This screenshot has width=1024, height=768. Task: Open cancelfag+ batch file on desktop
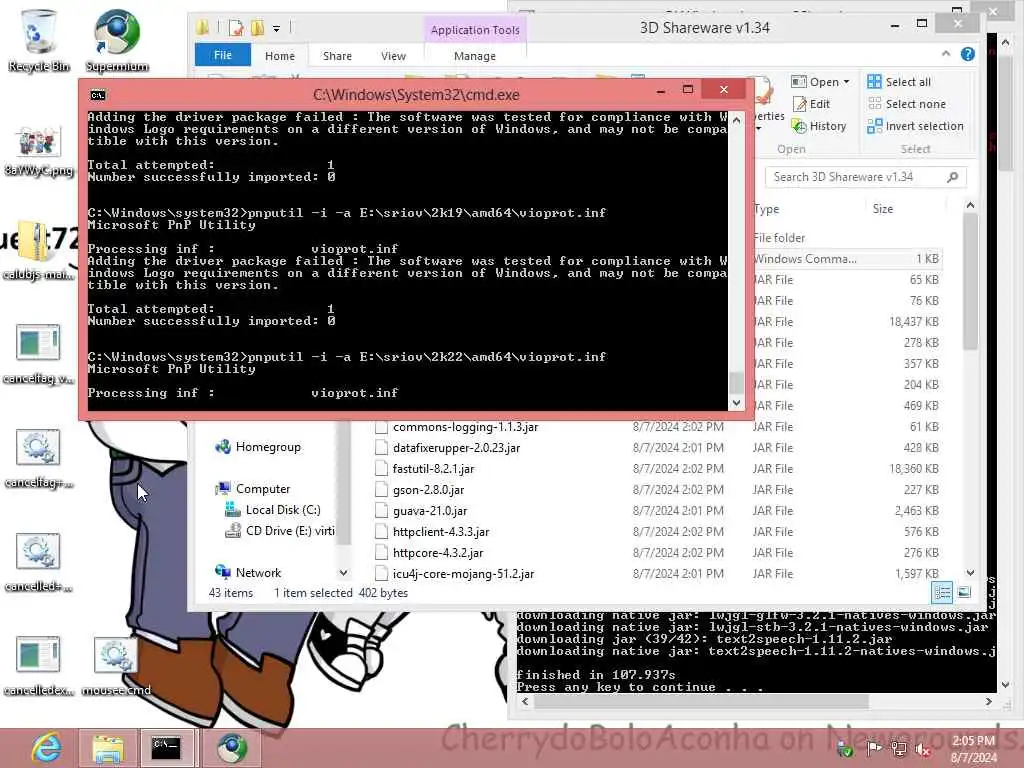(x=38, y=458)
